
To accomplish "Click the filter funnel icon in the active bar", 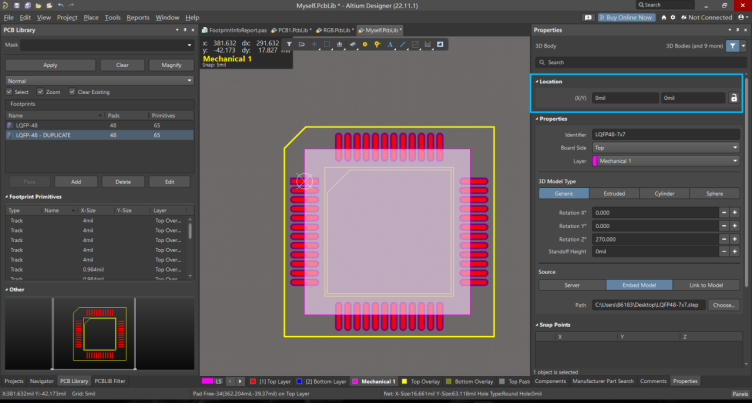I will tap(289, 44).
